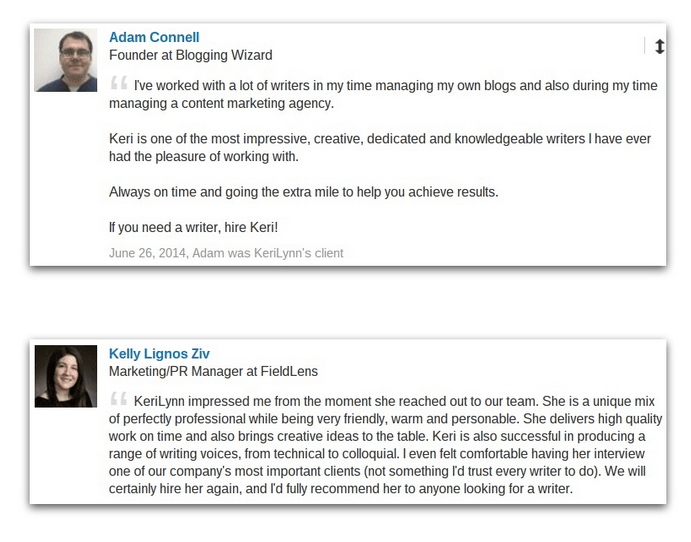691x542 pixels.
Task: Click the reorder up-down arrow icon
Action: [x=659, y=46]
